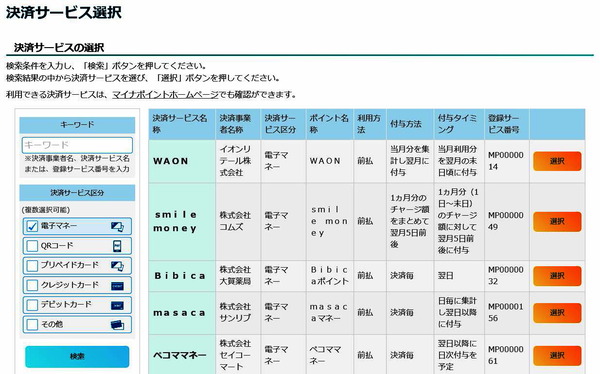Click registration number MP0000156
The image size is (600, 374).
[x=507, y=313]
